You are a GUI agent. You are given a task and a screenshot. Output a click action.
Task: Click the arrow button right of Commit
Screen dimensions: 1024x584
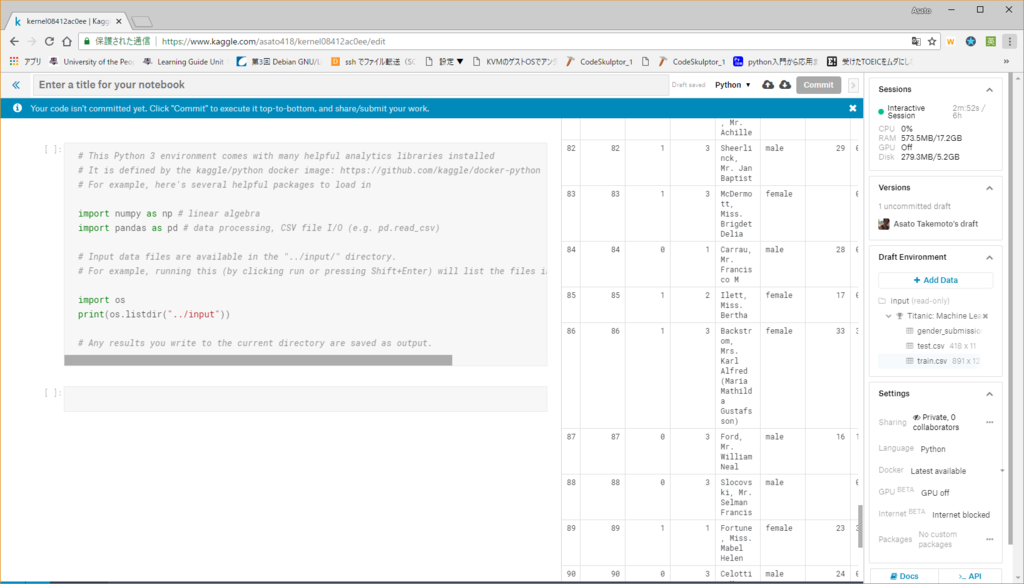click(853, 85)
